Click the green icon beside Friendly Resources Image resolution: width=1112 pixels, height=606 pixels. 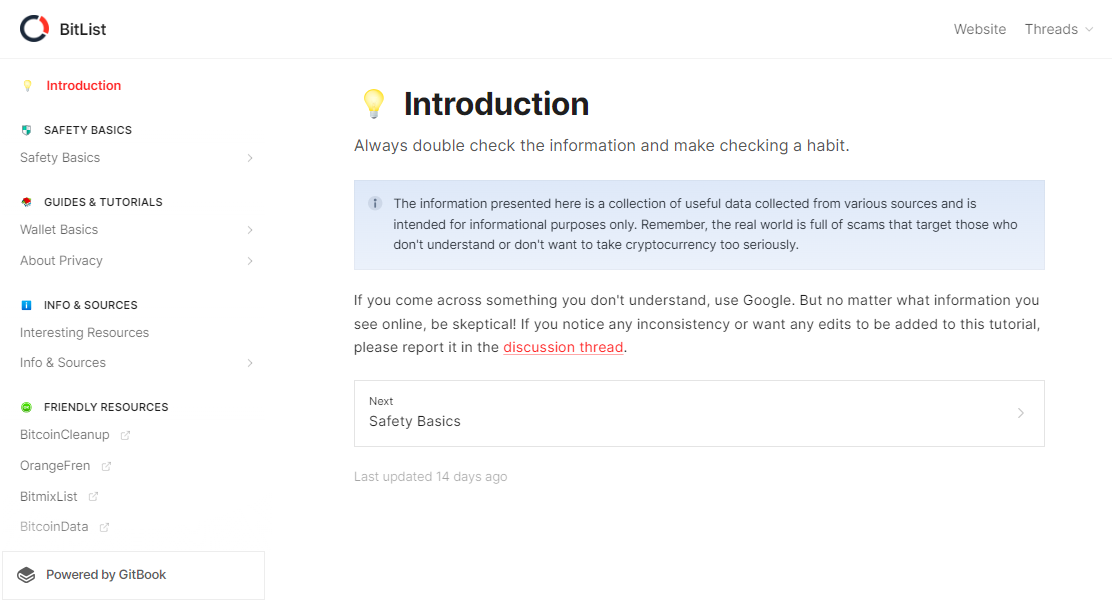[26, 407]
